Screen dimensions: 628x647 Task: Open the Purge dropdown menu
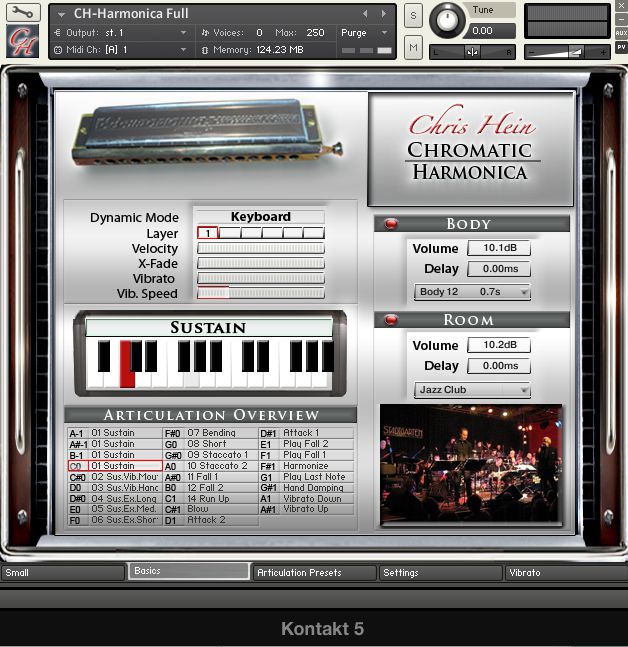[x=385, y=33]
